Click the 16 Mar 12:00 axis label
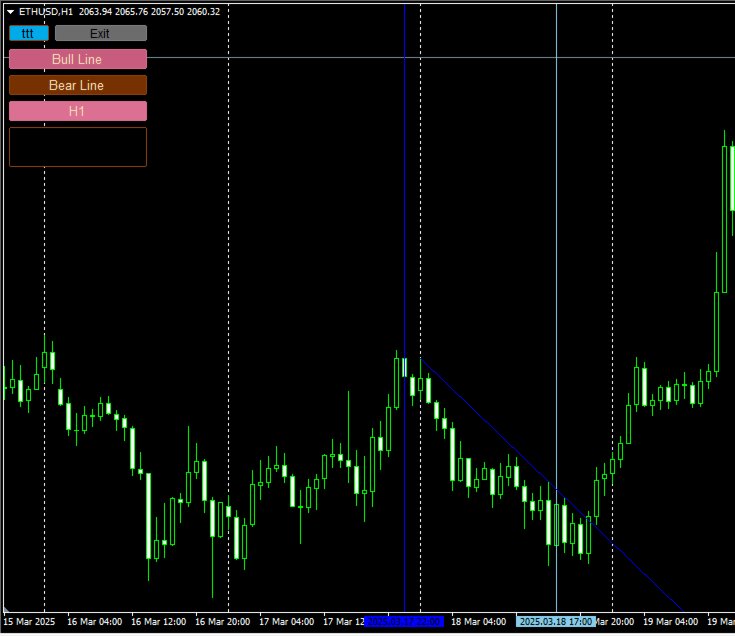735x636 pixels. [158, 621]
